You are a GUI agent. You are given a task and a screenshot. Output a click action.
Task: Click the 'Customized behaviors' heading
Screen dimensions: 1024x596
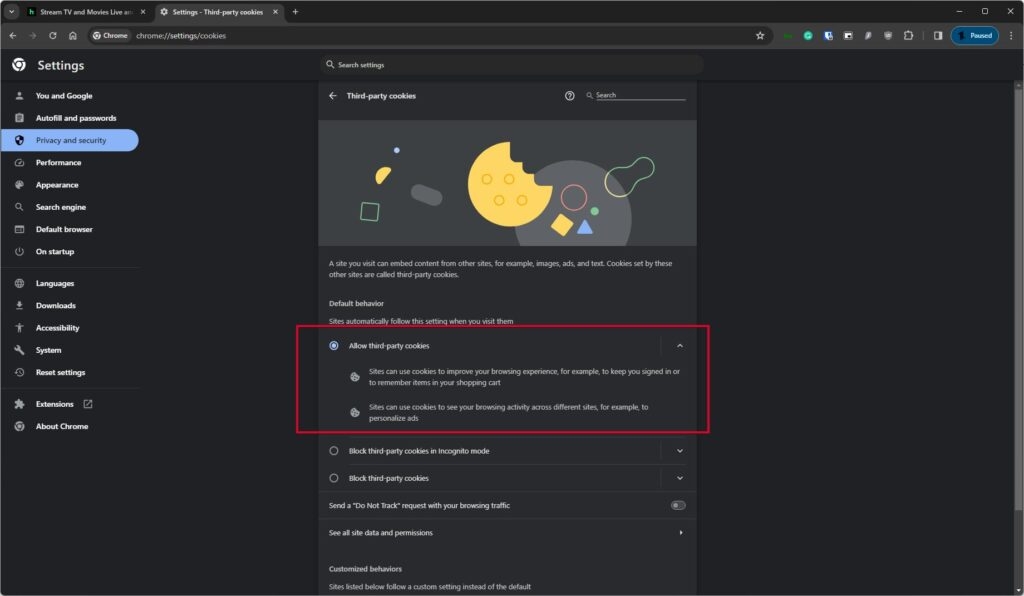coord(365,569)
